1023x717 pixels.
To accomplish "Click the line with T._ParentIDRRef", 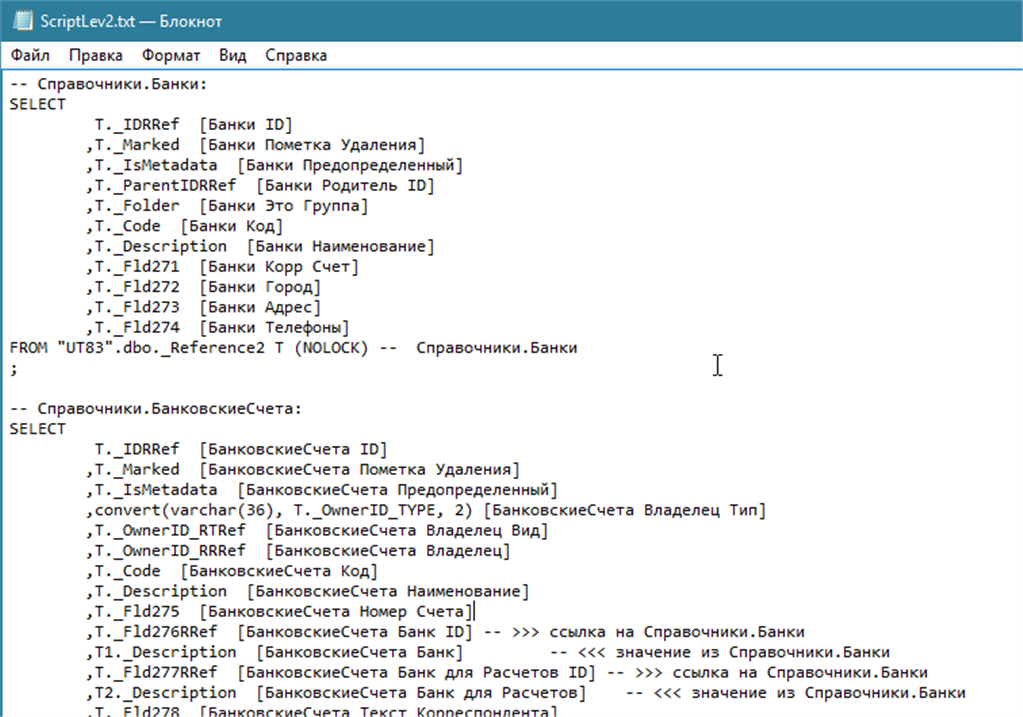I will point(260,185).
